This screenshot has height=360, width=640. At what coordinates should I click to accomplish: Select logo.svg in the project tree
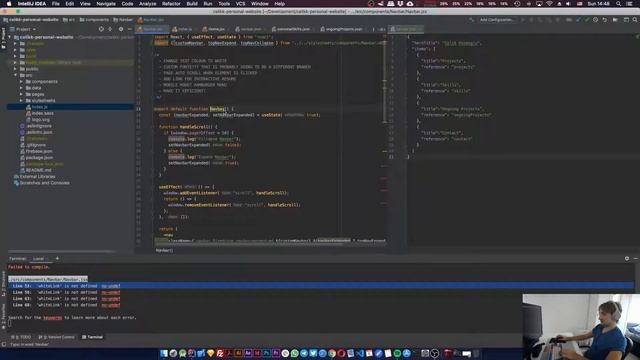(40, 120)
